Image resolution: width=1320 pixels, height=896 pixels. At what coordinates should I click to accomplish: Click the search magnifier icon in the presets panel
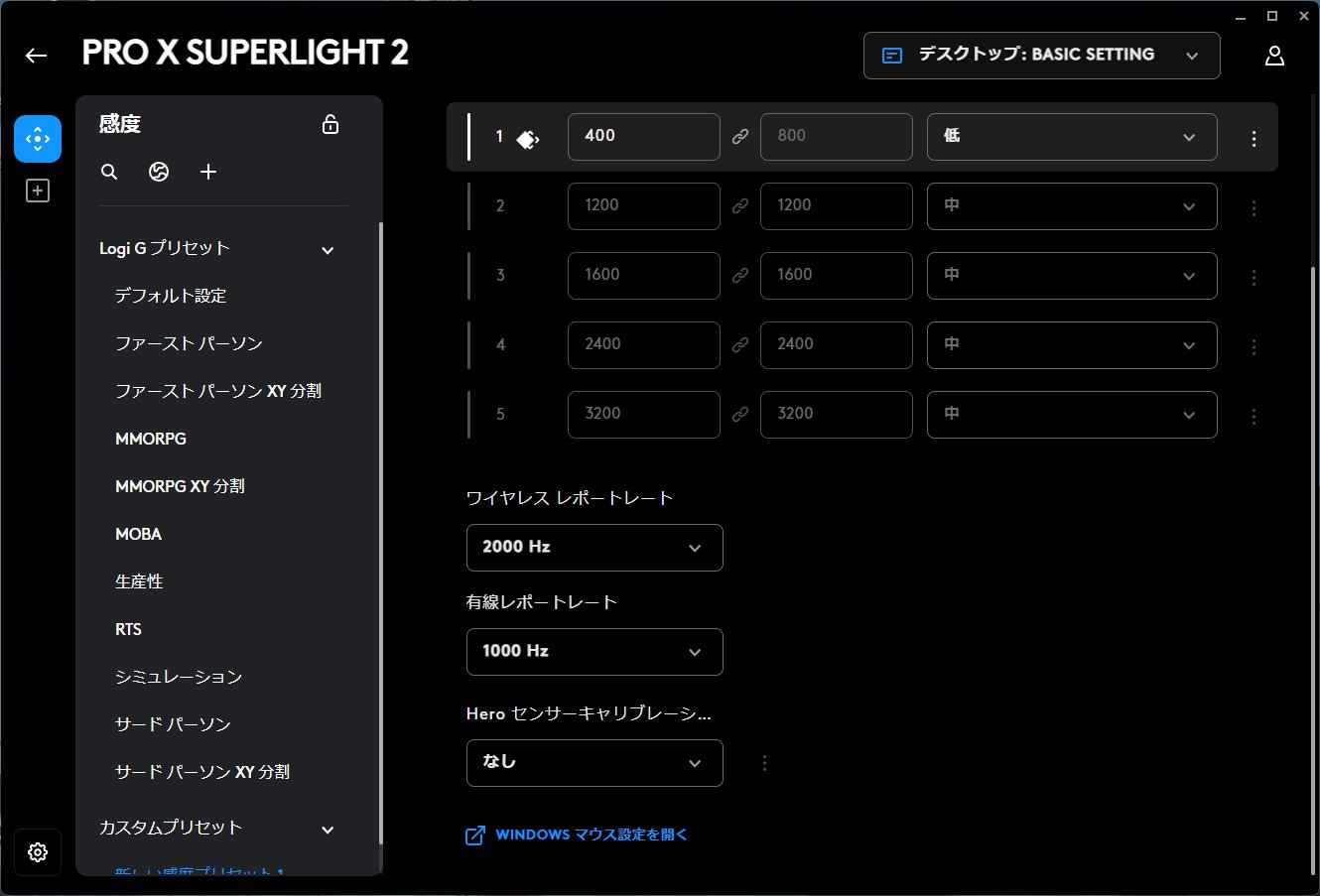click(109, 172)
